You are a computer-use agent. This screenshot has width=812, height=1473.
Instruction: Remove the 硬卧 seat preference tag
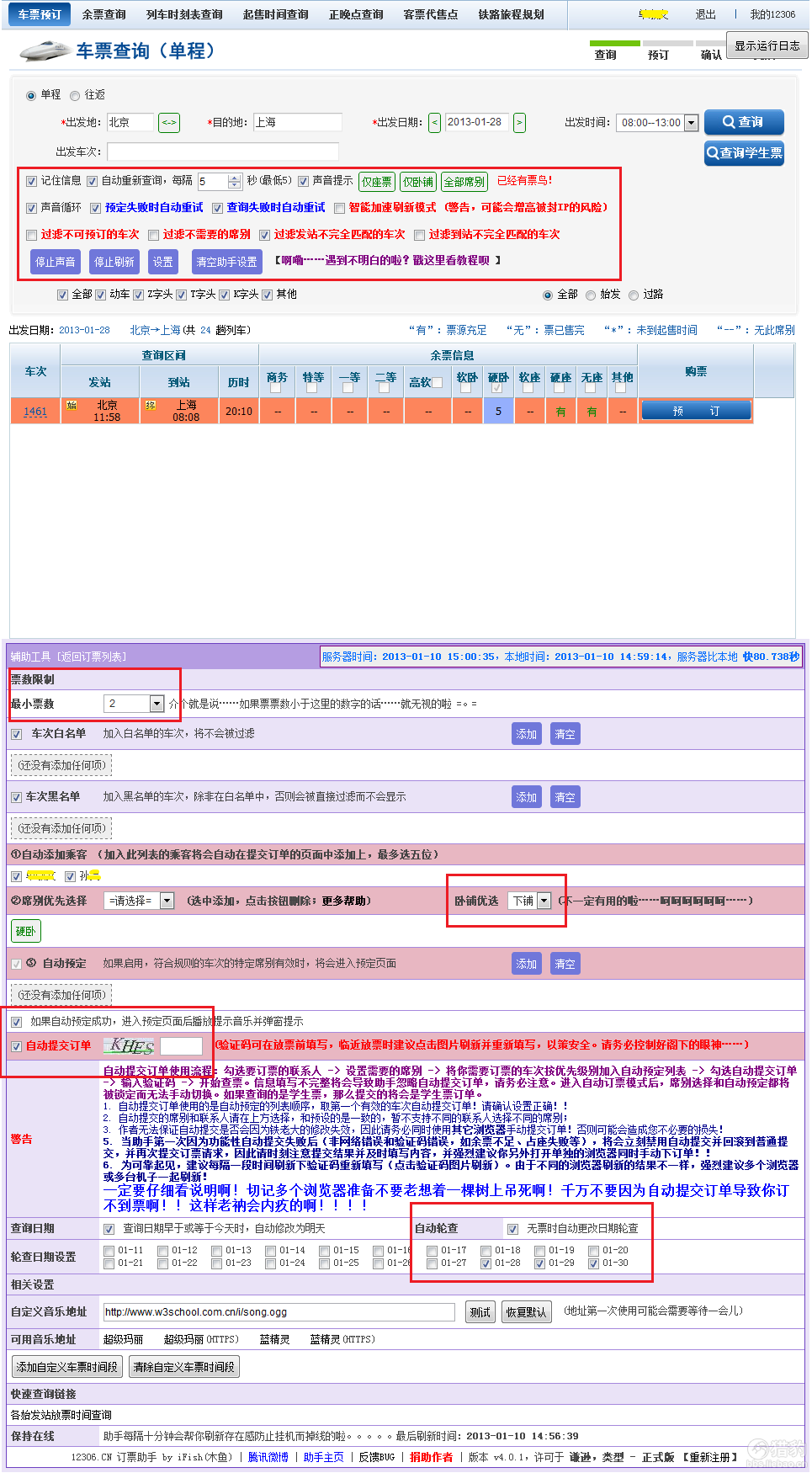[26, 931]
